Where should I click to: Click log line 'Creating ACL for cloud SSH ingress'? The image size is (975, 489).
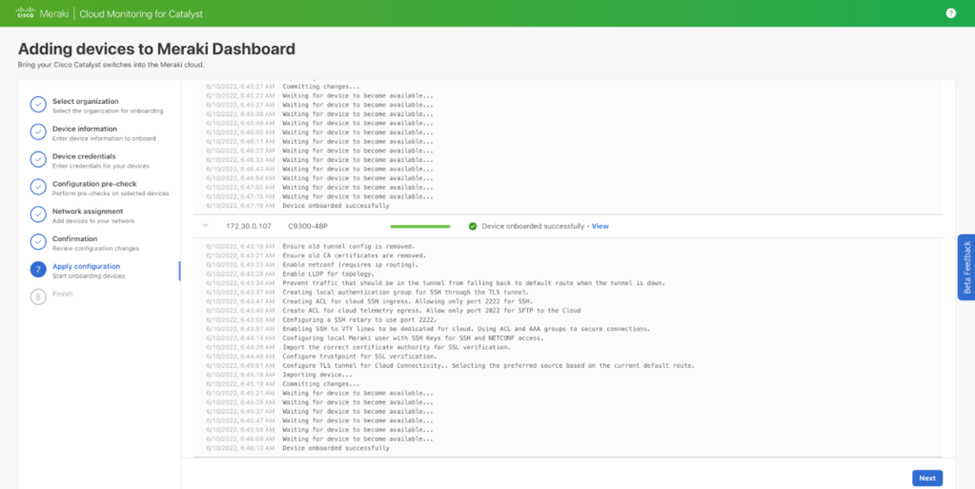[407, 301]
